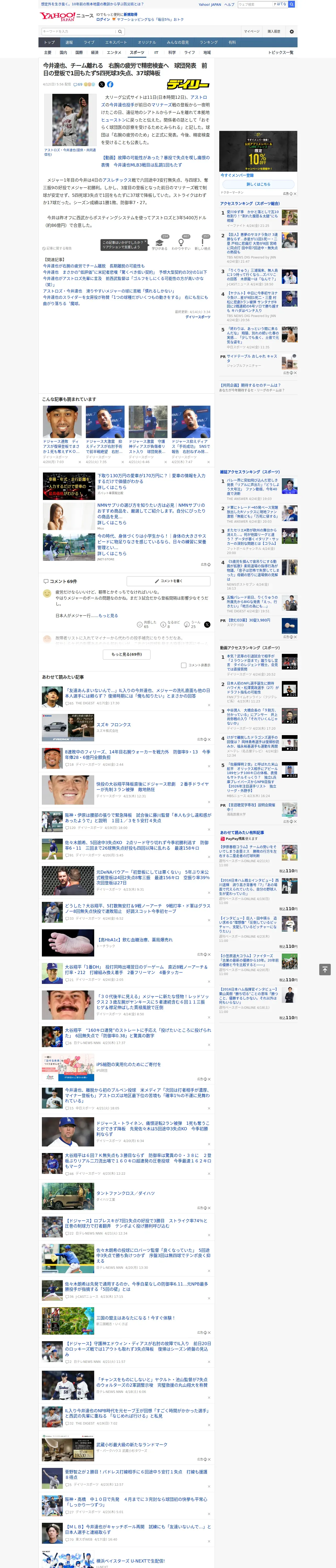Click the keyword search magnifier icon

tap(120, 32)
